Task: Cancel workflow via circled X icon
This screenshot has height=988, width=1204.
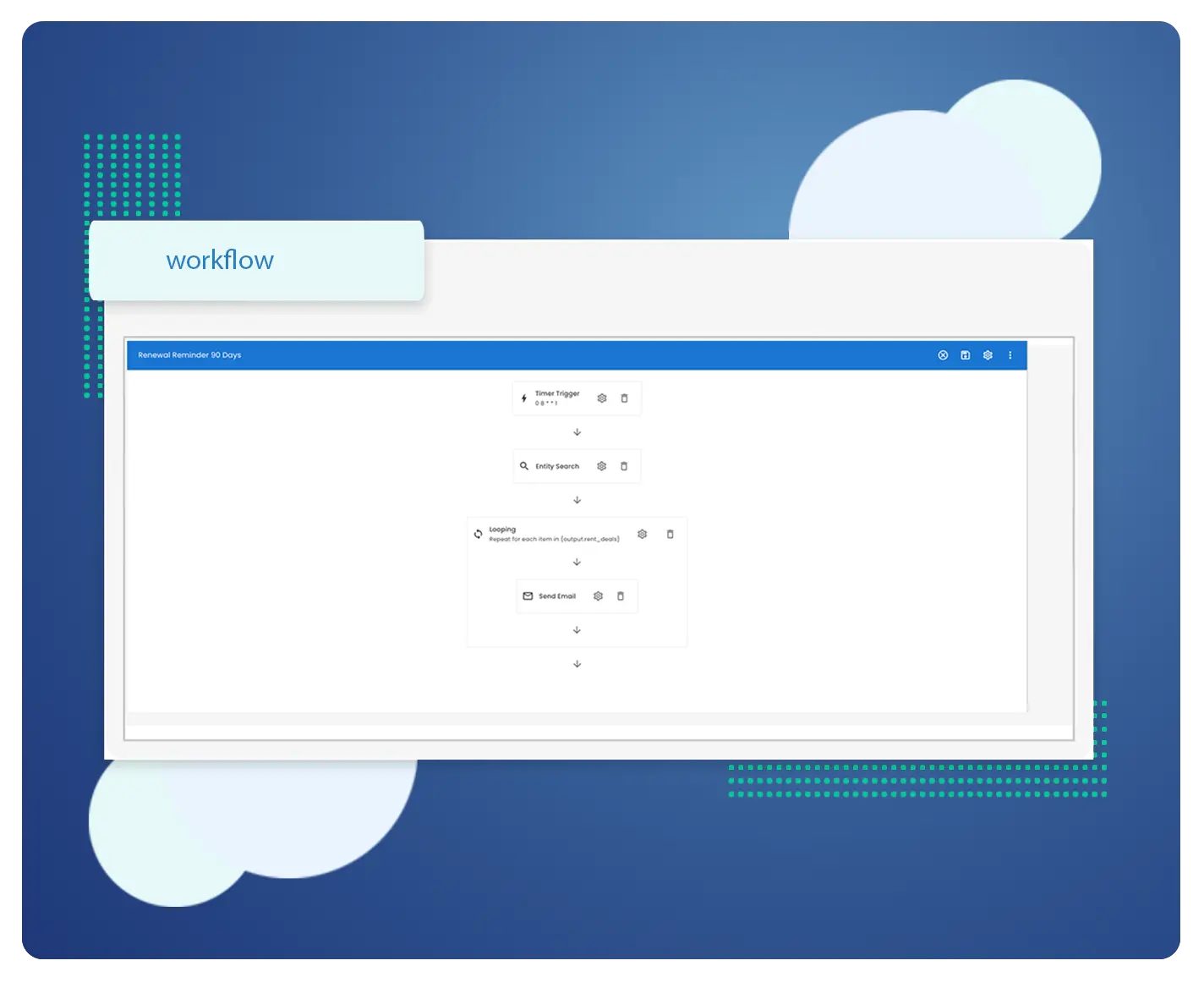Action: coord(943,355)
